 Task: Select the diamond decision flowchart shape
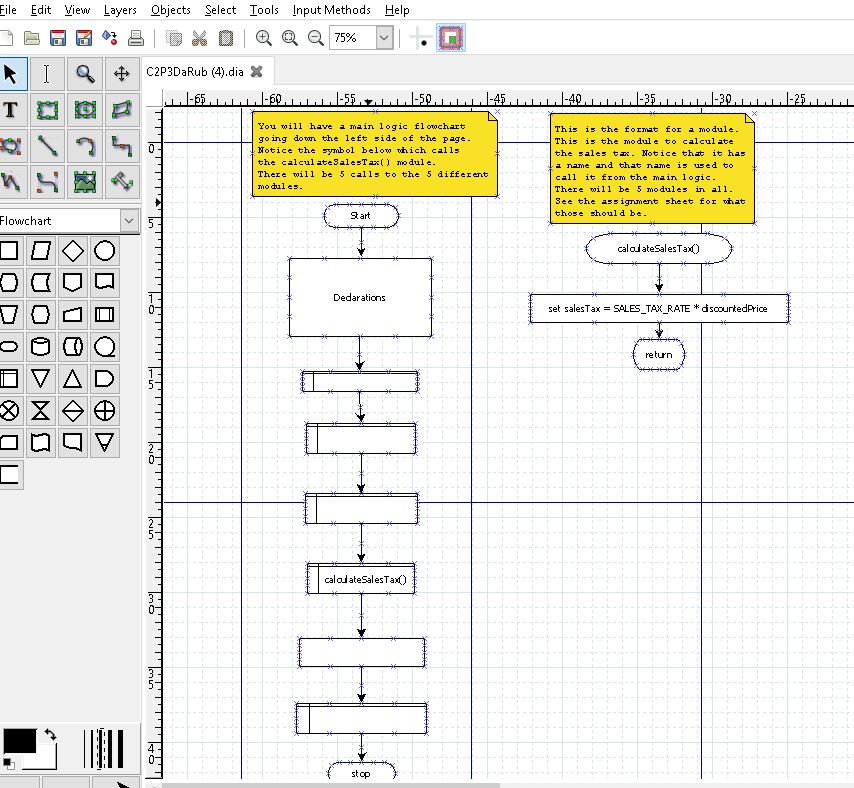point(72,251)
